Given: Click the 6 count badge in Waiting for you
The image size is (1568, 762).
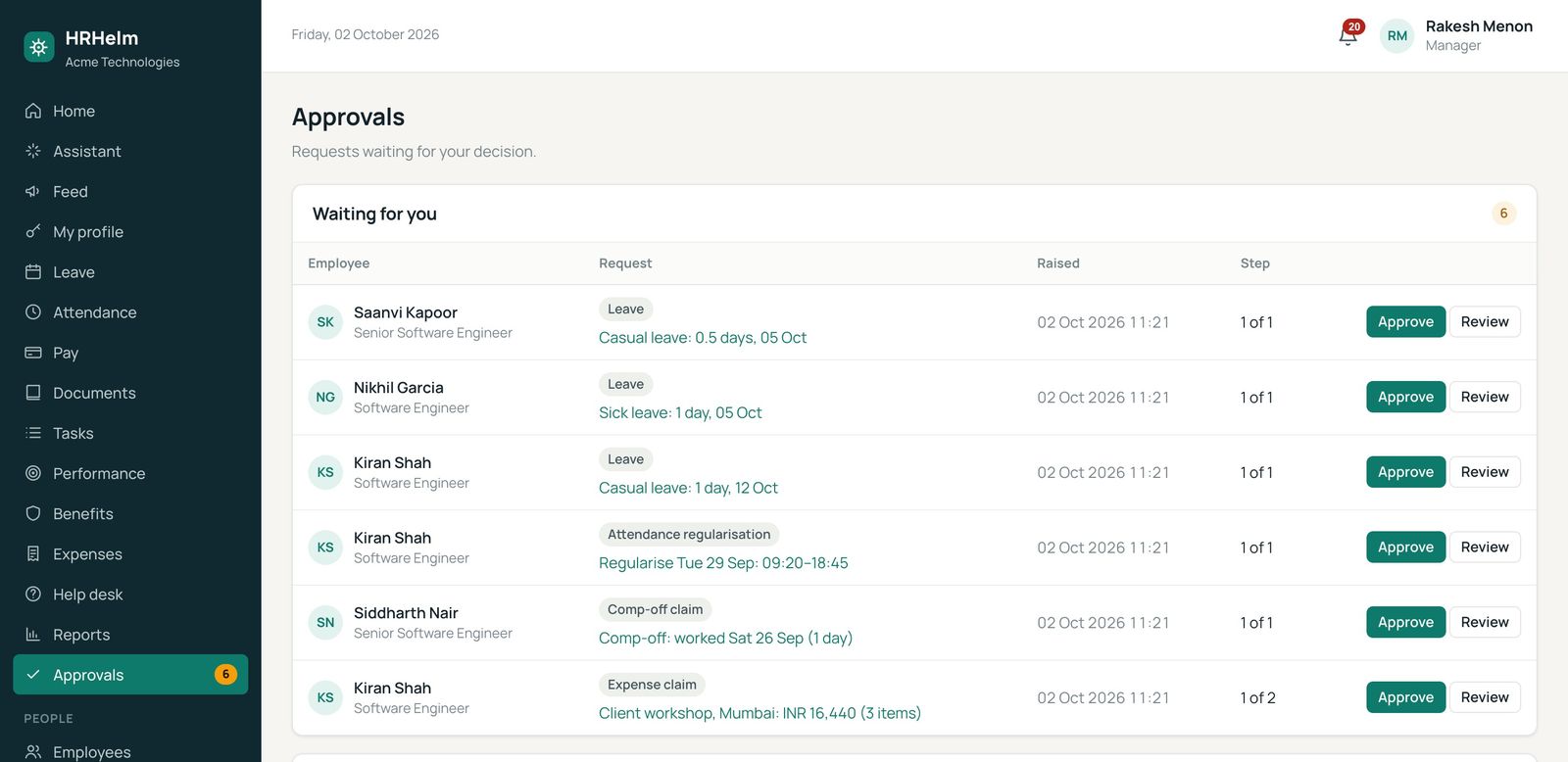Looking at the screenshot, I should [x=1503, y=214].
